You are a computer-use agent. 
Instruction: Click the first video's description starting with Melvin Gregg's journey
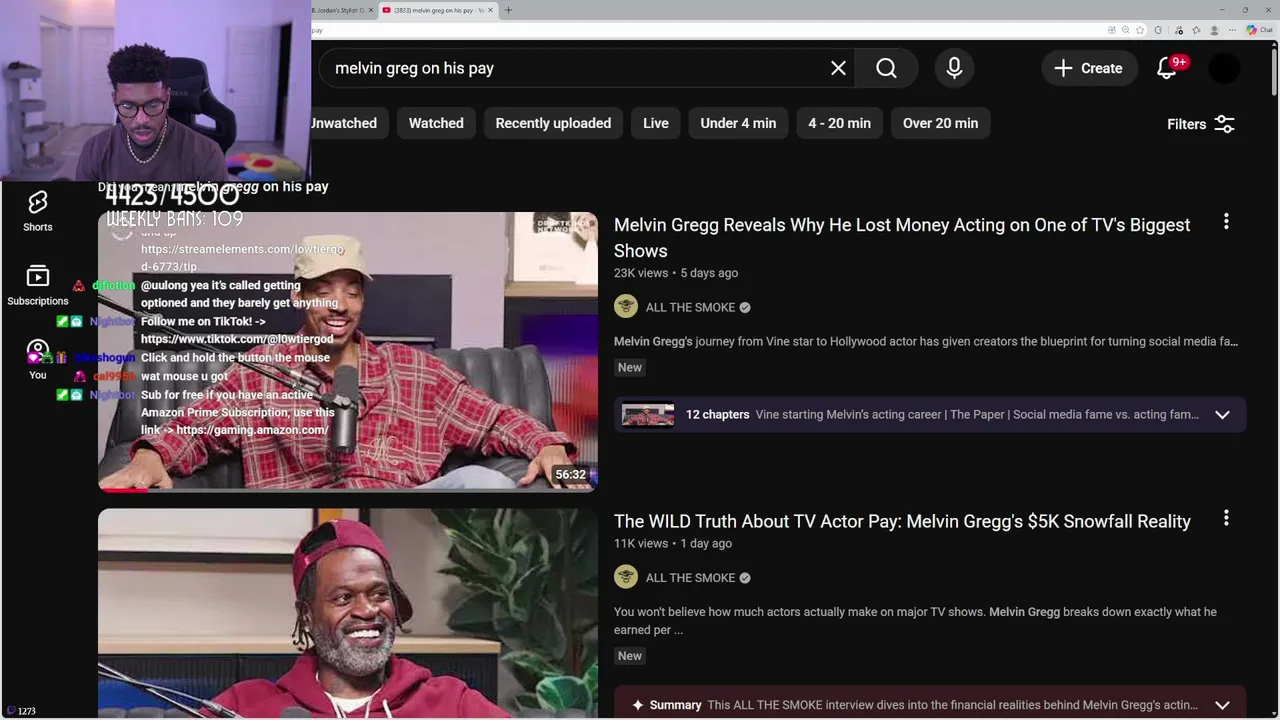[x=926, y=341]
